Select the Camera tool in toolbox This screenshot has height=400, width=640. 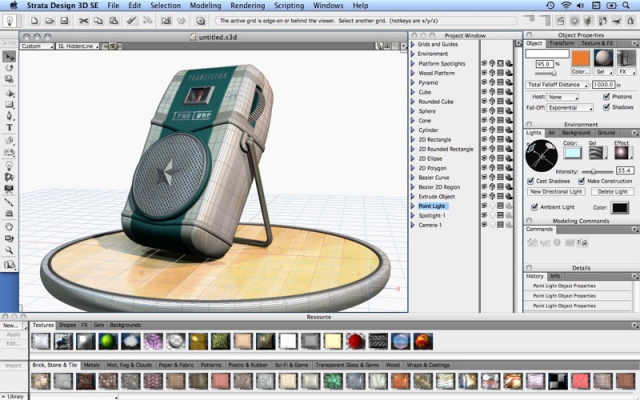point(9,189)
